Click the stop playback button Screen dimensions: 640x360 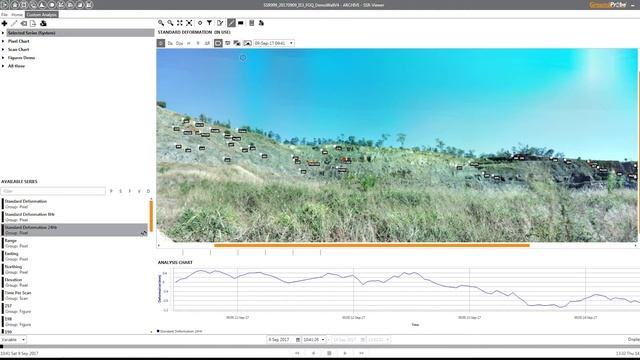329,353
